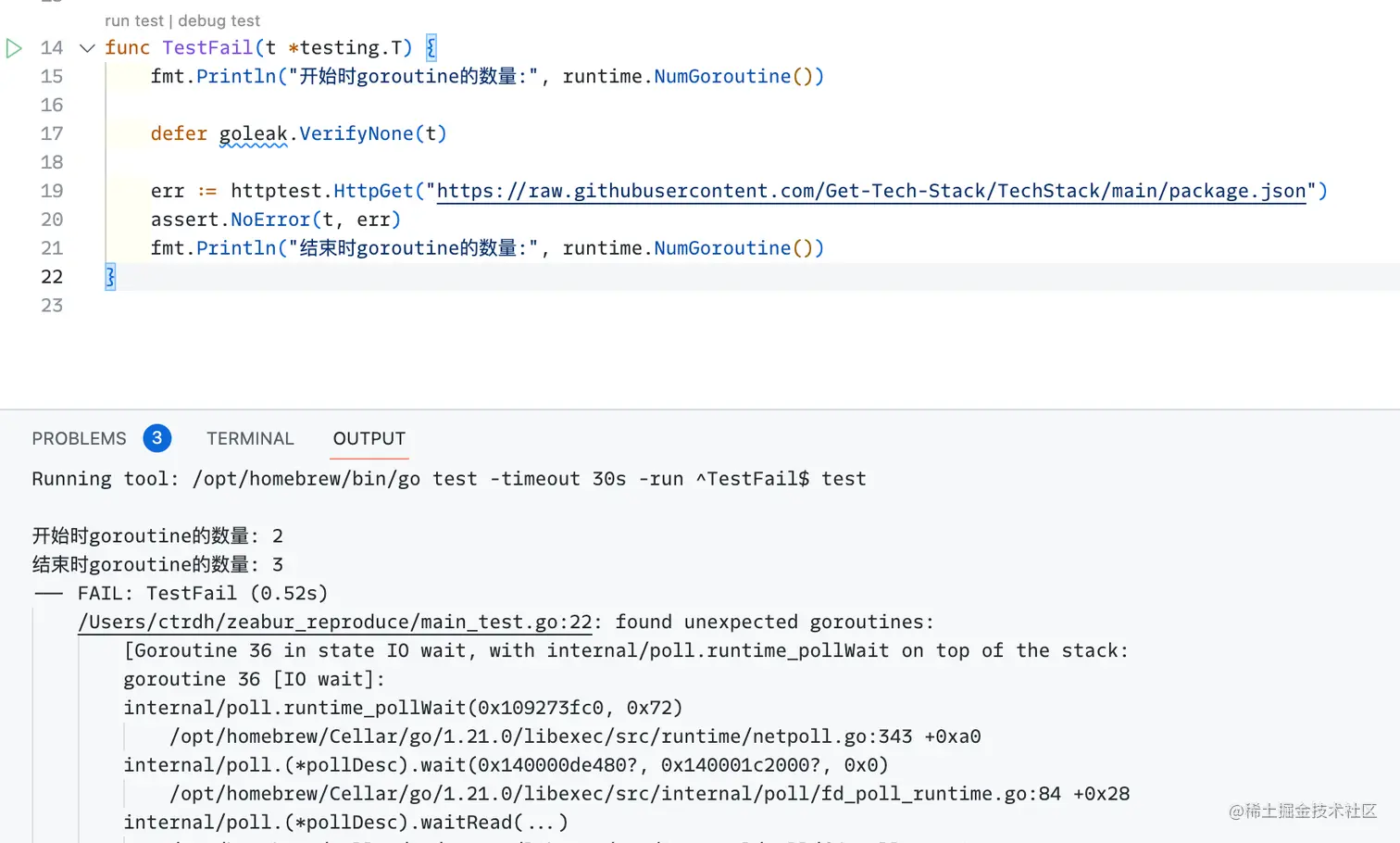1400x843 pixels.
Task: Switch to the PROBLEMS tab
Action: pos(79,438)
